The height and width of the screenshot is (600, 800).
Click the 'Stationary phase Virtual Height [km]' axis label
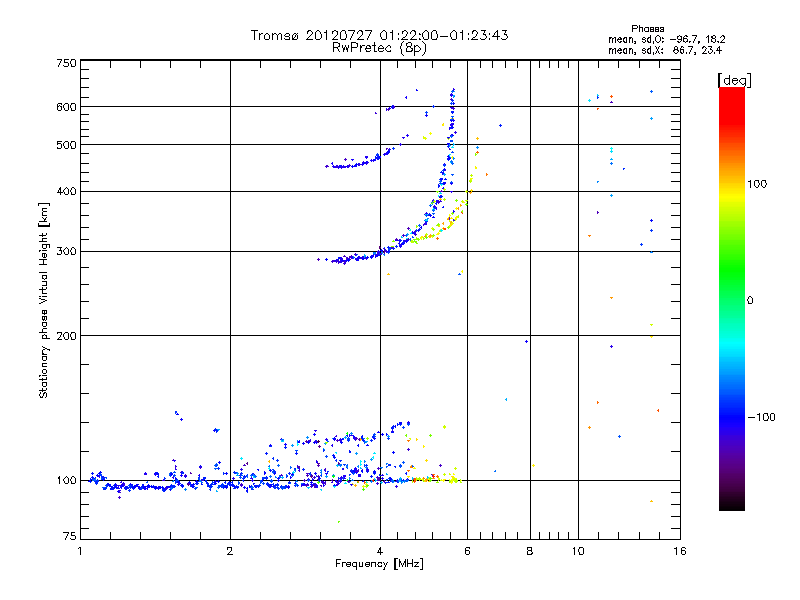coord(44,300)
